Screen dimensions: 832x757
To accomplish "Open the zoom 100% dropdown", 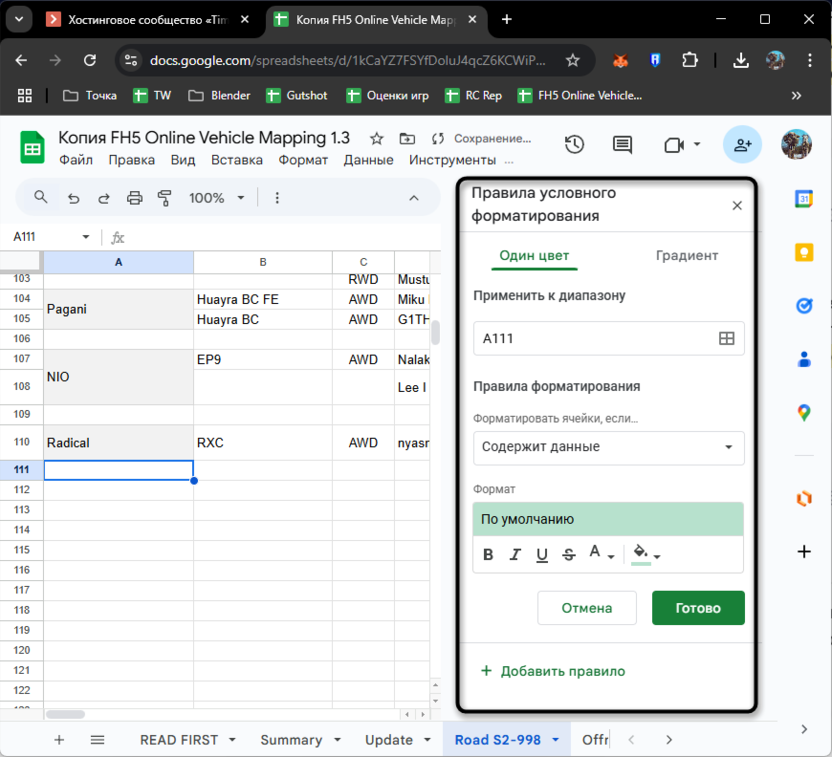I will point(216,198).
